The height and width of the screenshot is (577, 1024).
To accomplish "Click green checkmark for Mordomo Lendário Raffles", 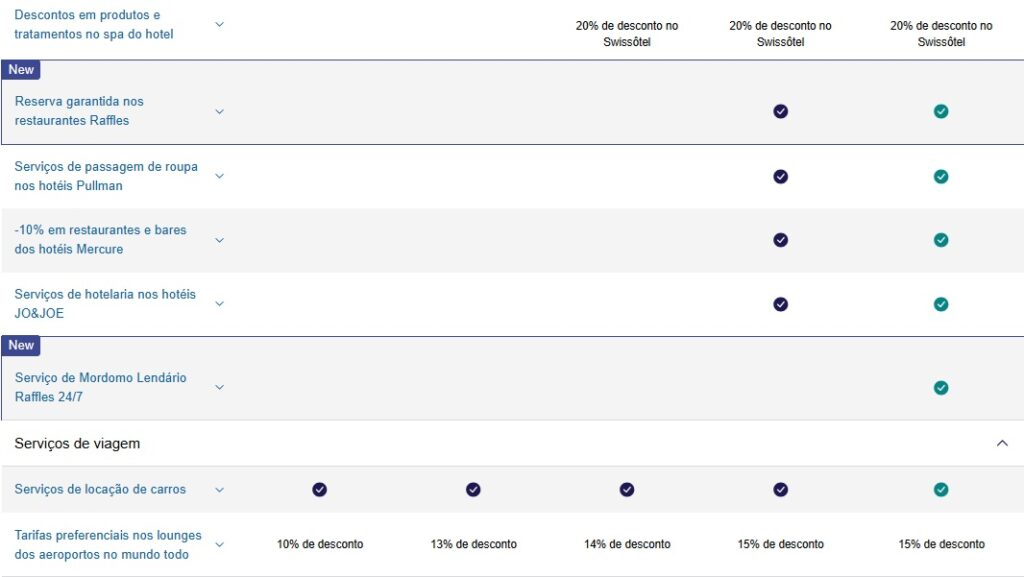I will [x=940, y=388].
